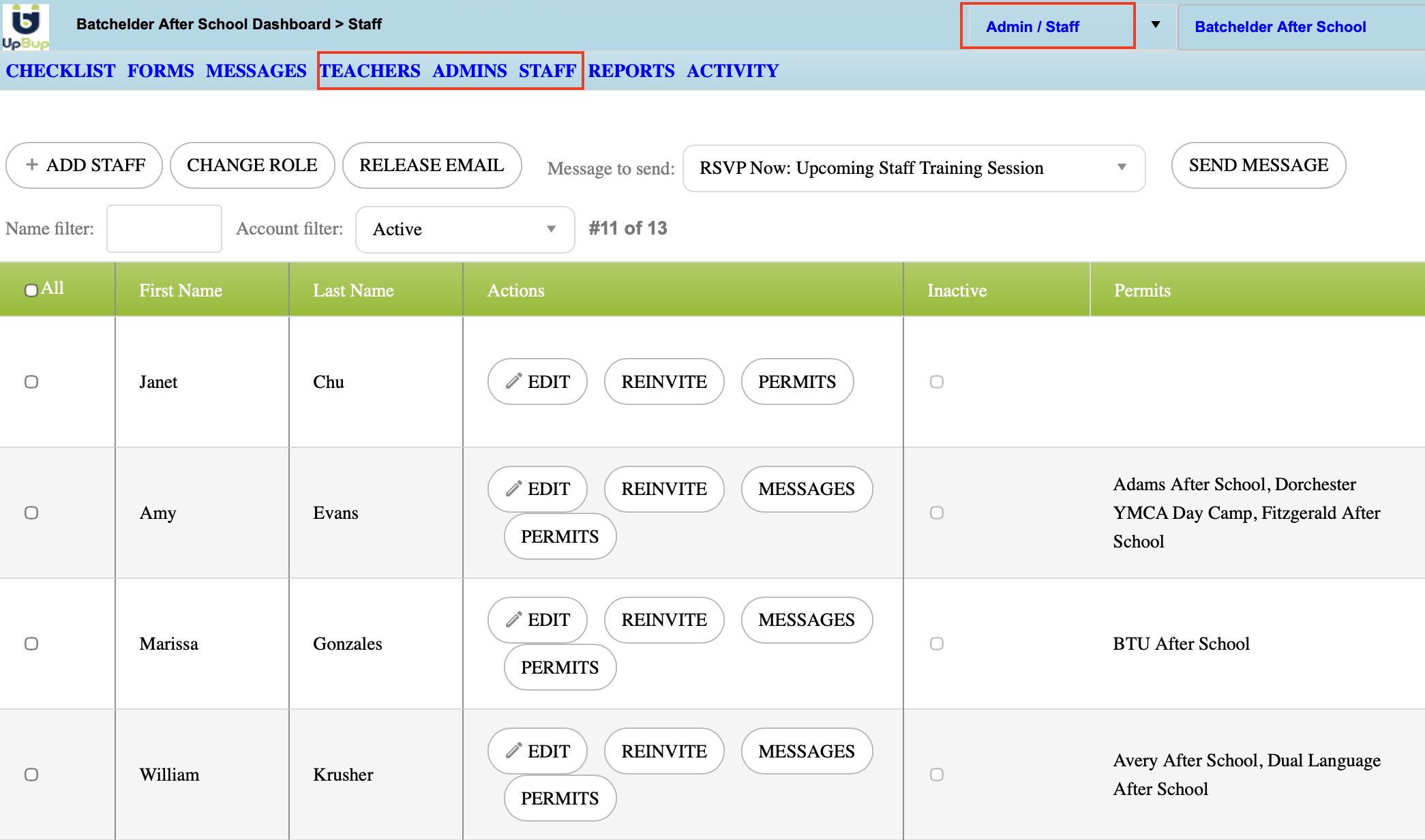Screen dimensions: 1425x840
Task: Click pencil Edit icon for William Krusher
Action: 514,751
